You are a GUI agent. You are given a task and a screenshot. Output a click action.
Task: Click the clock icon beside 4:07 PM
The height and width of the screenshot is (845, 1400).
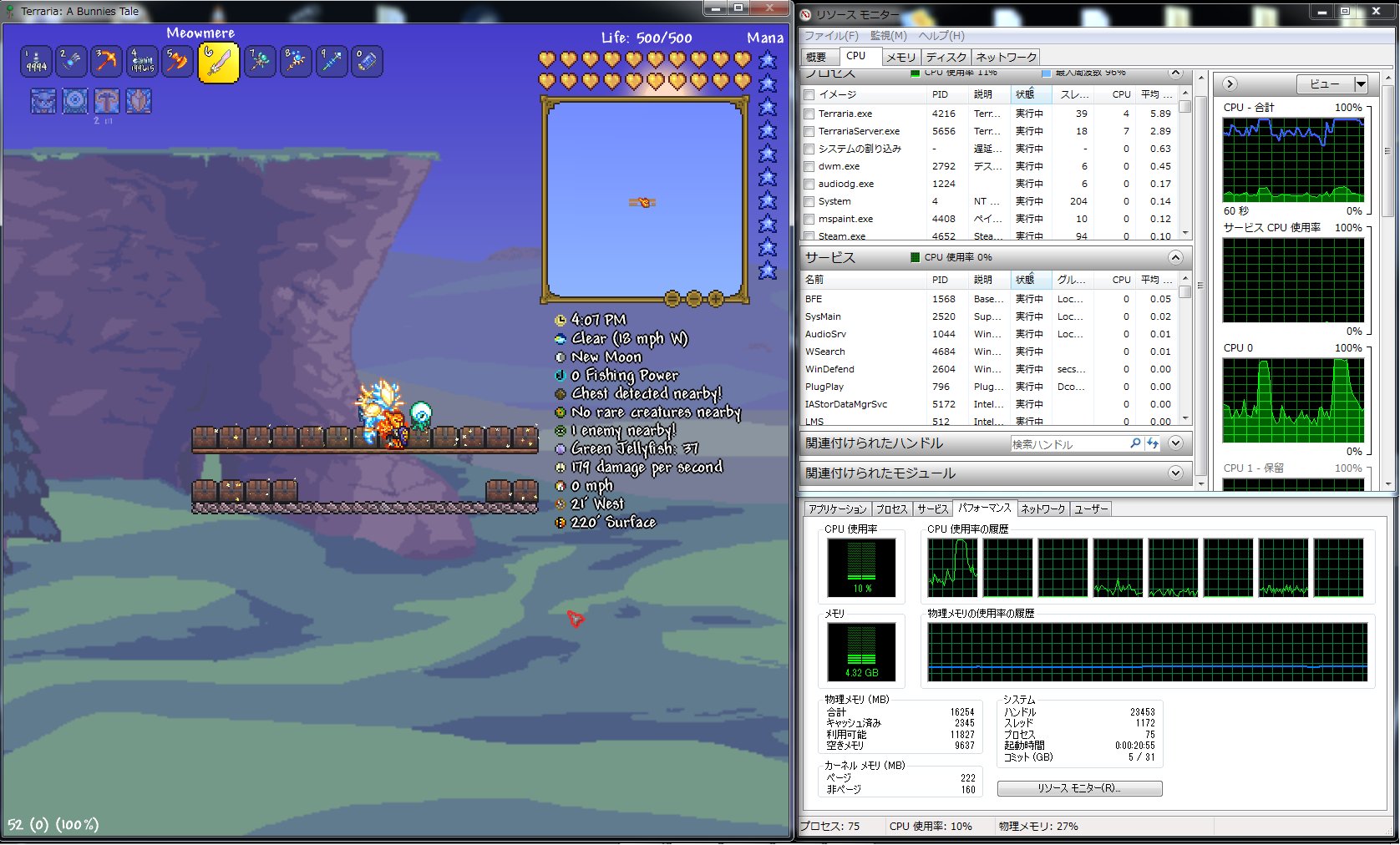[x=561, y=320]
